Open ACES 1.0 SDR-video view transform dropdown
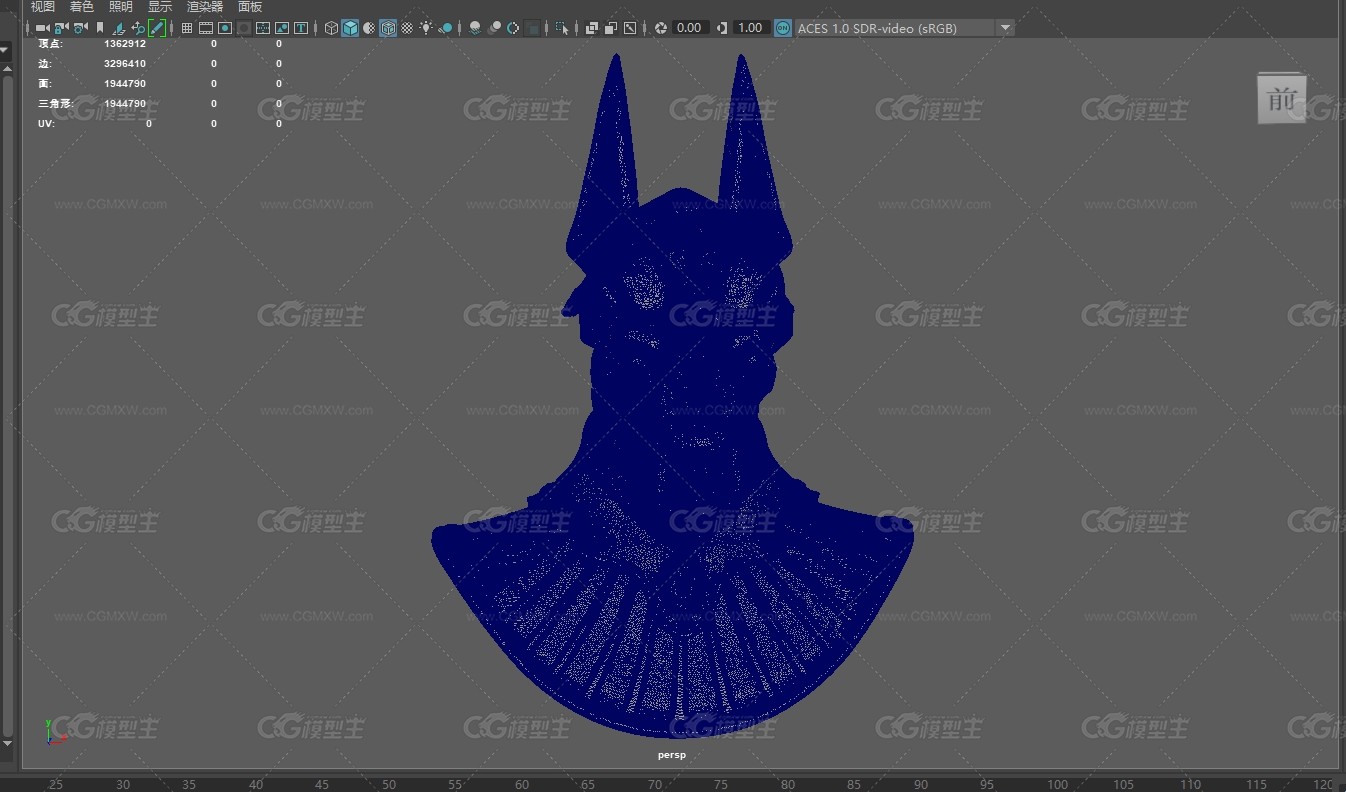1346x792 pixels. click(x=905, y=28)
